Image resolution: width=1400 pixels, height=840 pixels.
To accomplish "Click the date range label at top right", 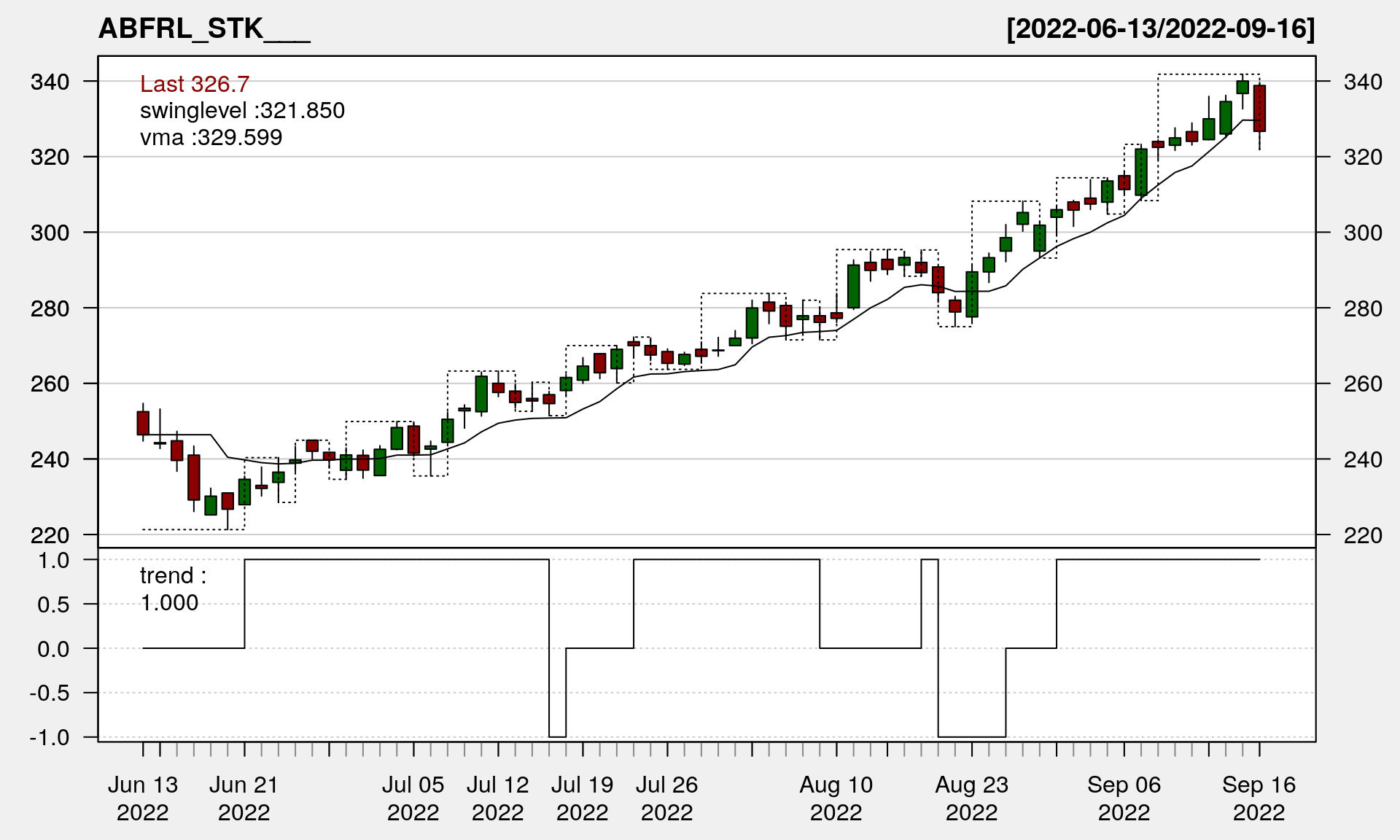I will click(x=1160, y=29).
